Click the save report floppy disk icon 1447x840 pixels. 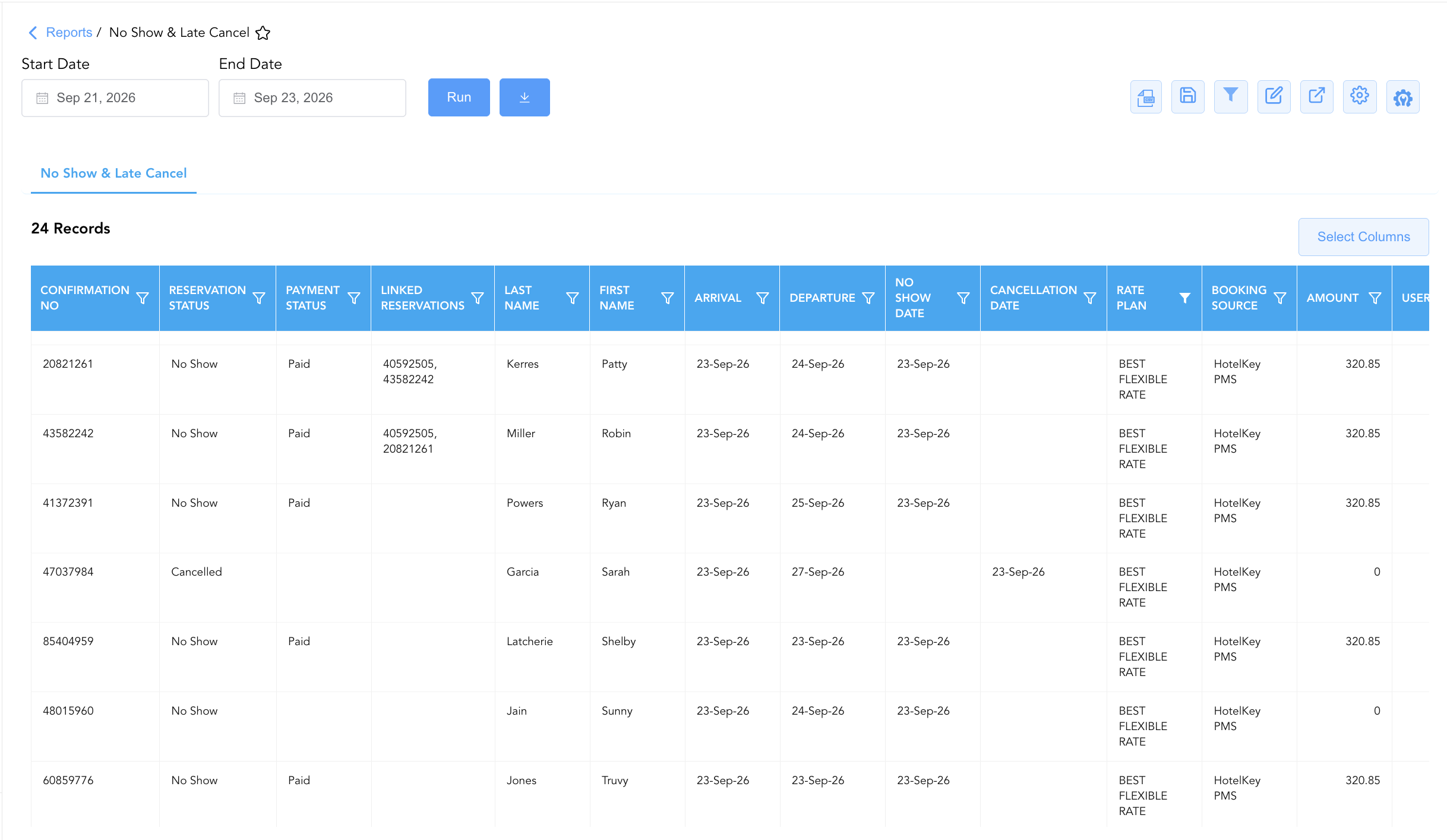(x=1188, y=97)
